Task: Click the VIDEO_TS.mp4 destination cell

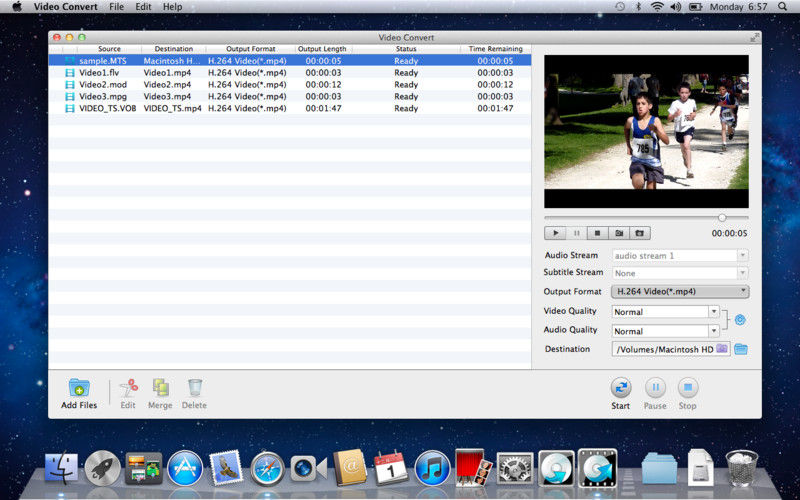Action: [172, 108]
